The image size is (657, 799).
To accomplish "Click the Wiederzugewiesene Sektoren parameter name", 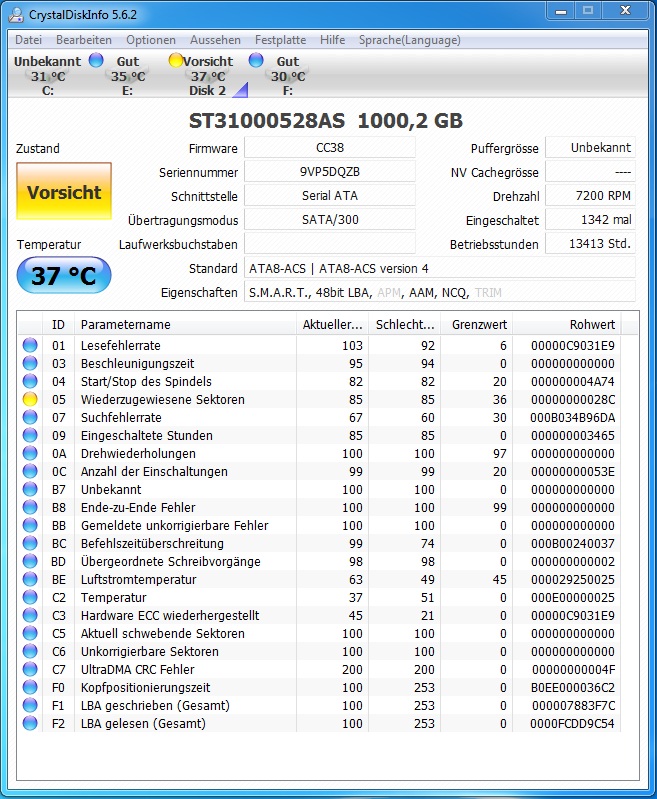I will [163, 400].
